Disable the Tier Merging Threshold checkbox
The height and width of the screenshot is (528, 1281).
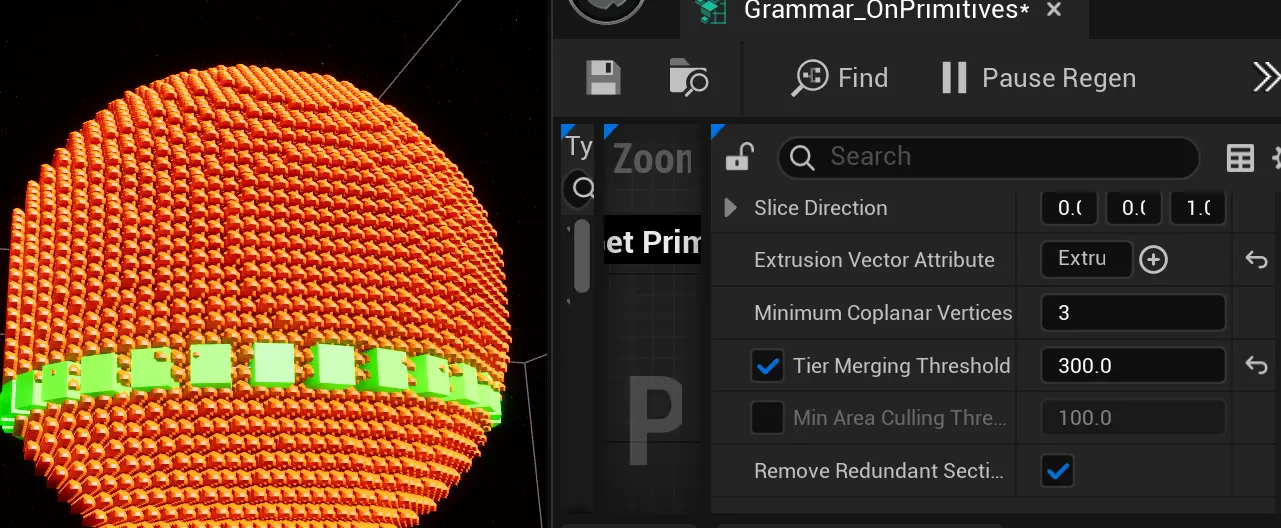(x=767, y=366)
